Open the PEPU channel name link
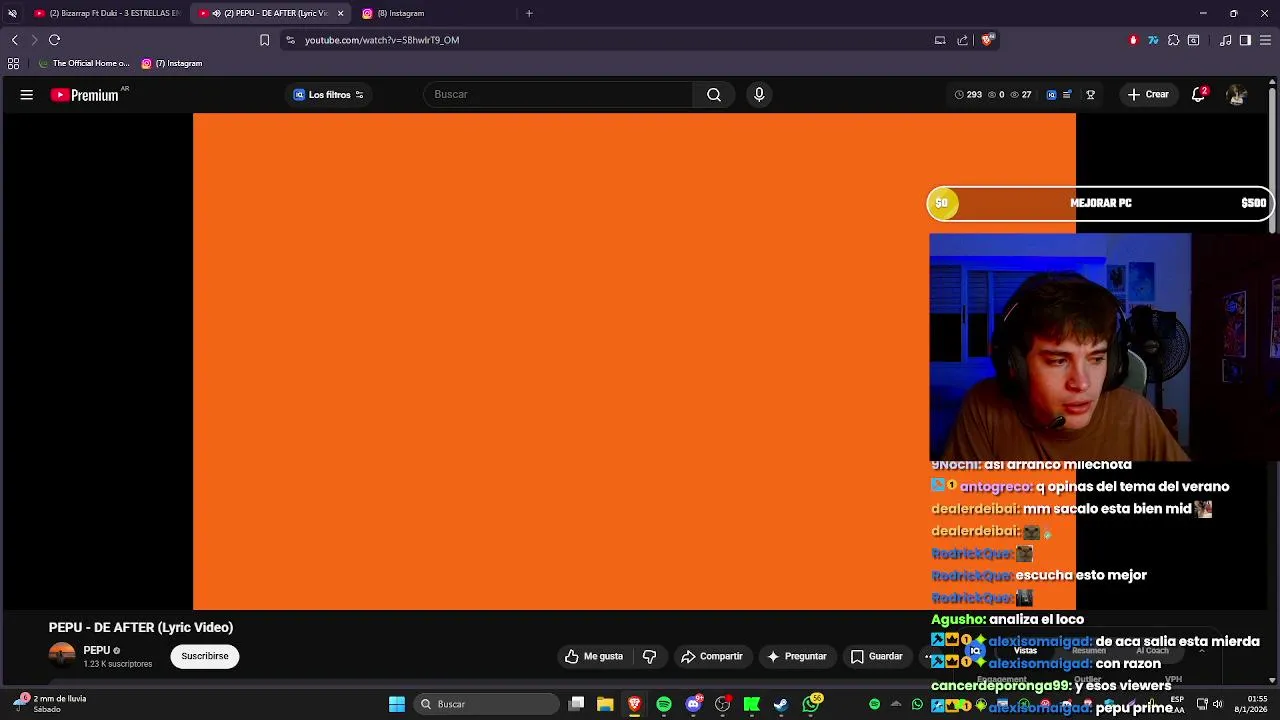The width and height of the screenshot is (1280, 720). [x=96, y=651]
